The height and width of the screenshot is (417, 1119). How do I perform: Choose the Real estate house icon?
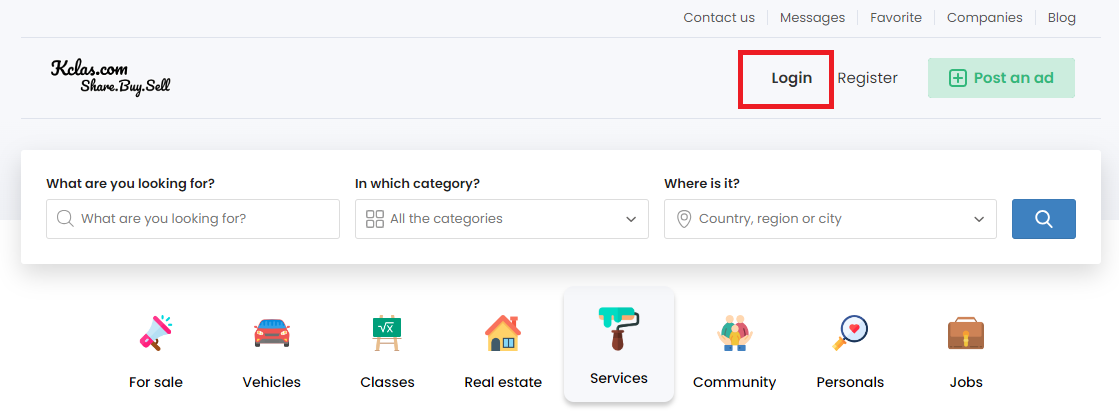click(x=503, y=333)
